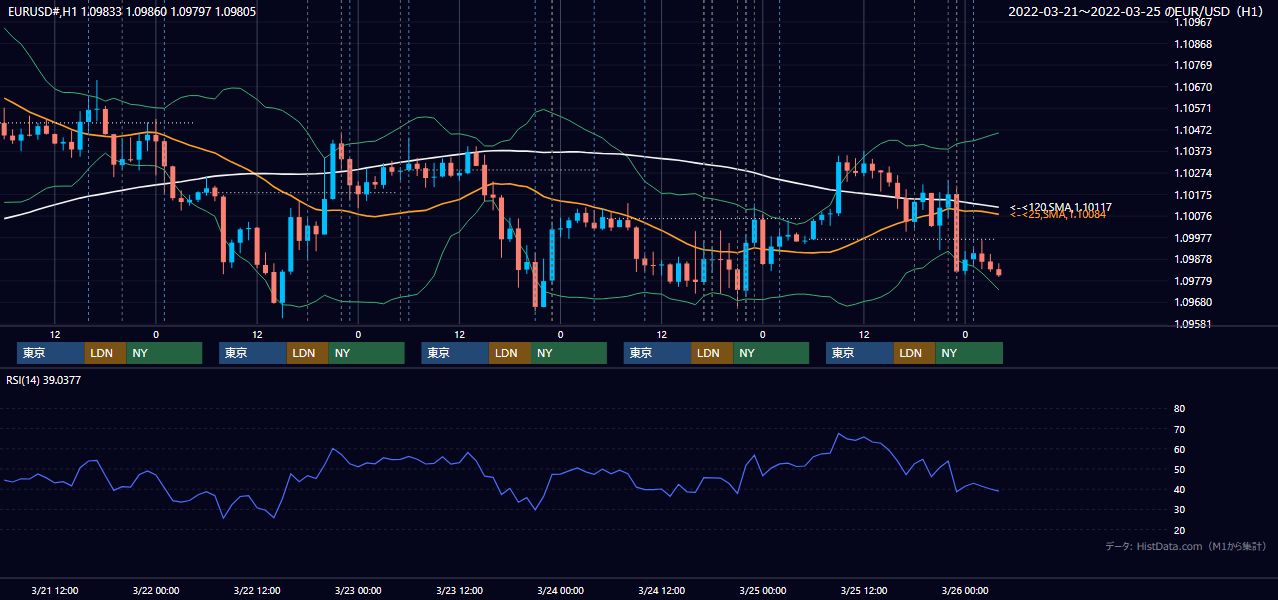
Task: Click price axis value 1.10967
Action: [1194, 22]
